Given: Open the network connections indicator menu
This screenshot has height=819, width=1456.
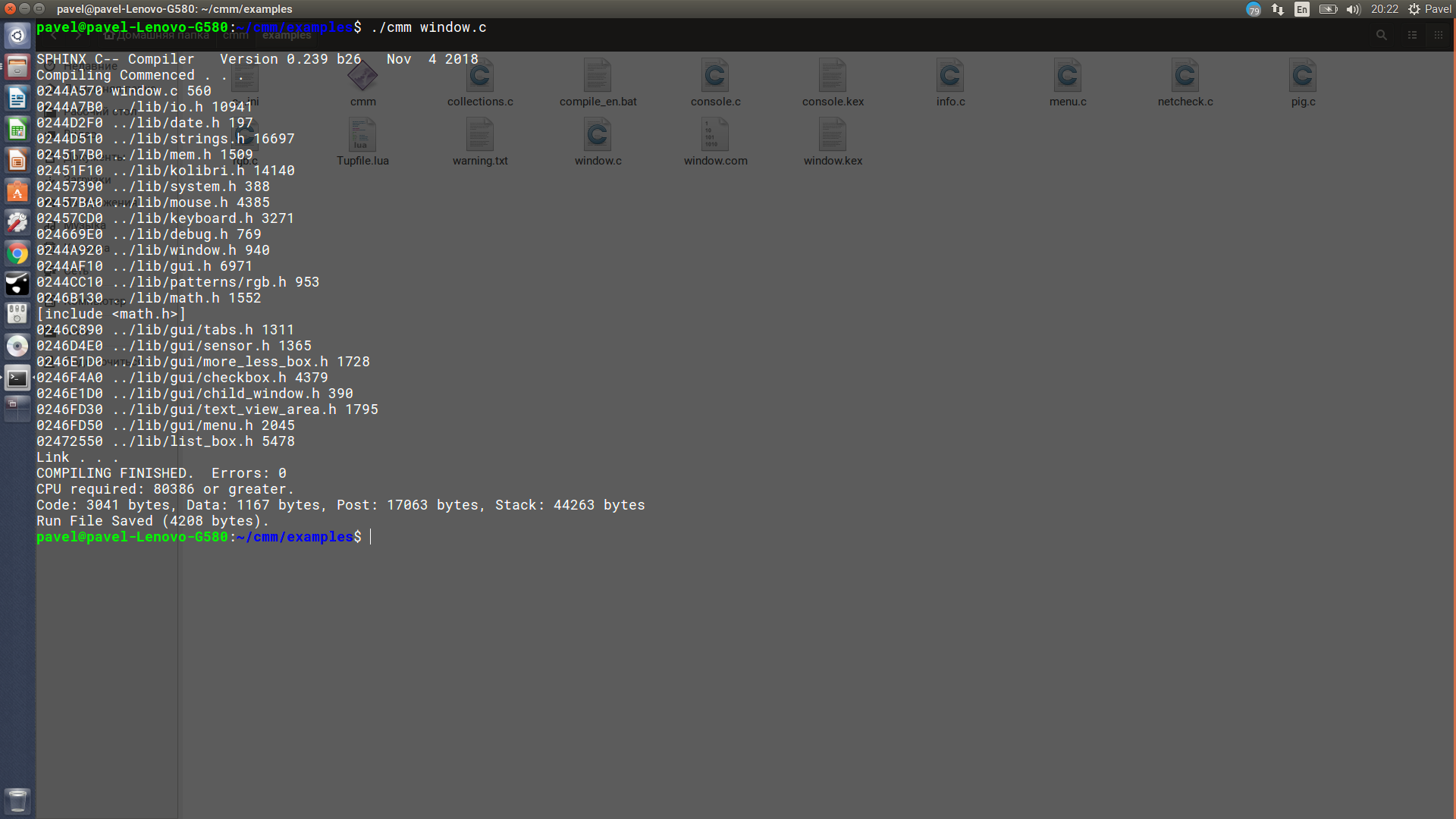Looking at the screenshot, I should (1278, 9).
